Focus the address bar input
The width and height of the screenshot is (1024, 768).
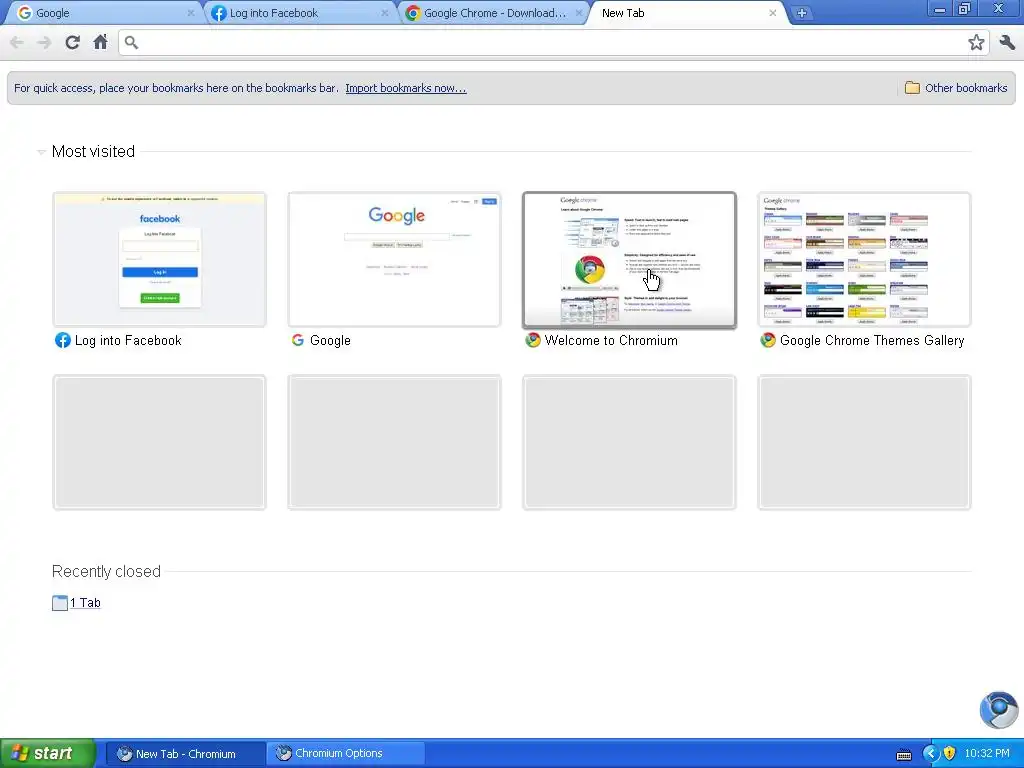coord(552,42)
